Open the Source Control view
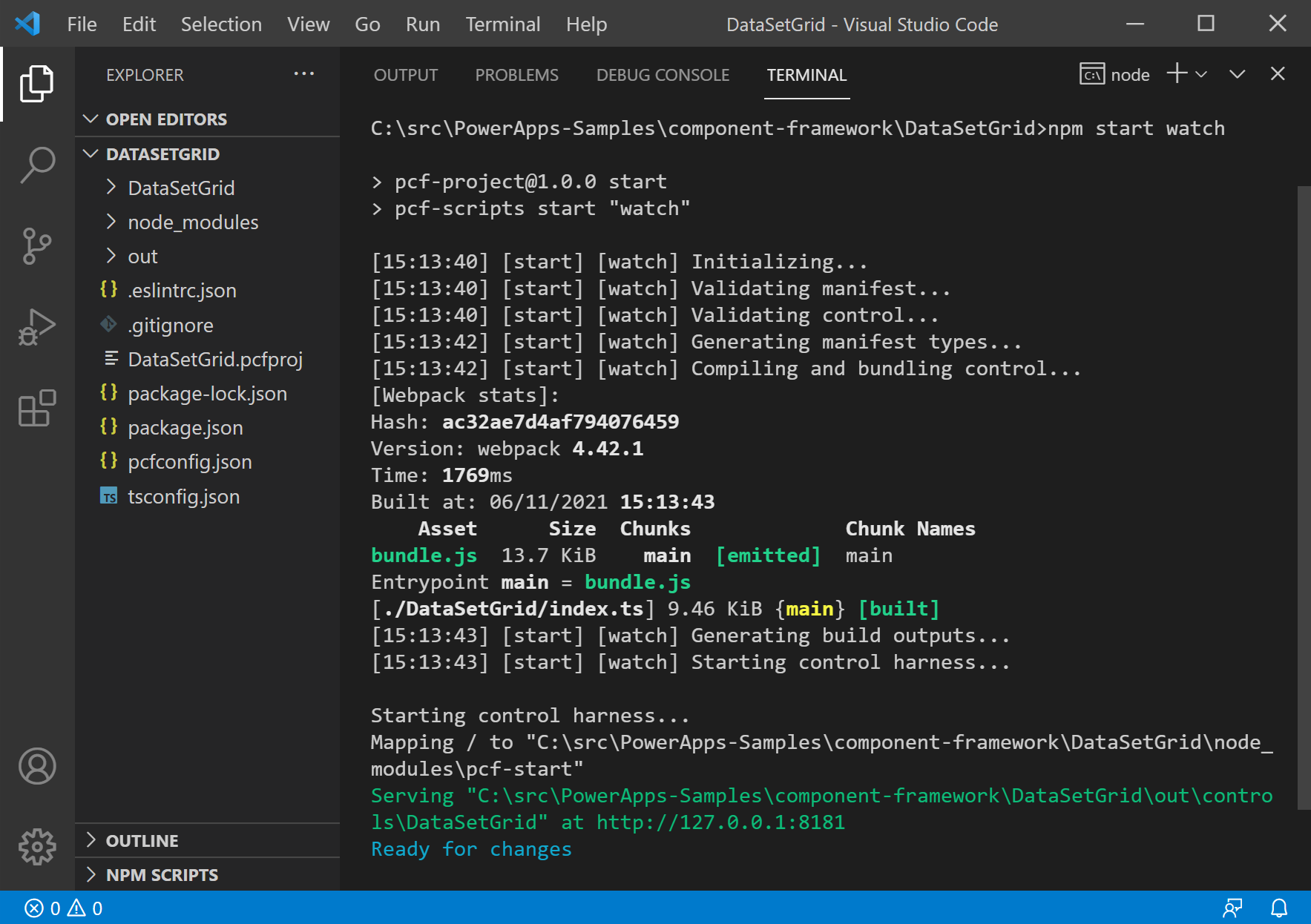Viewport: 1311px width, 924px height. point(36,245)
